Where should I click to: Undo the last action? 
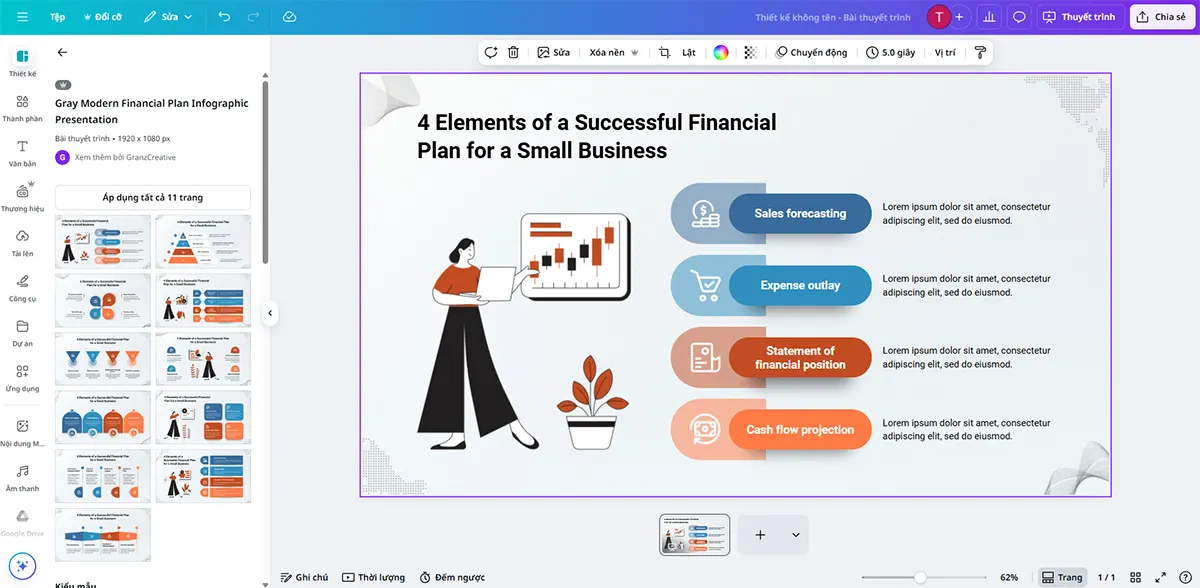tap(224, 17)
